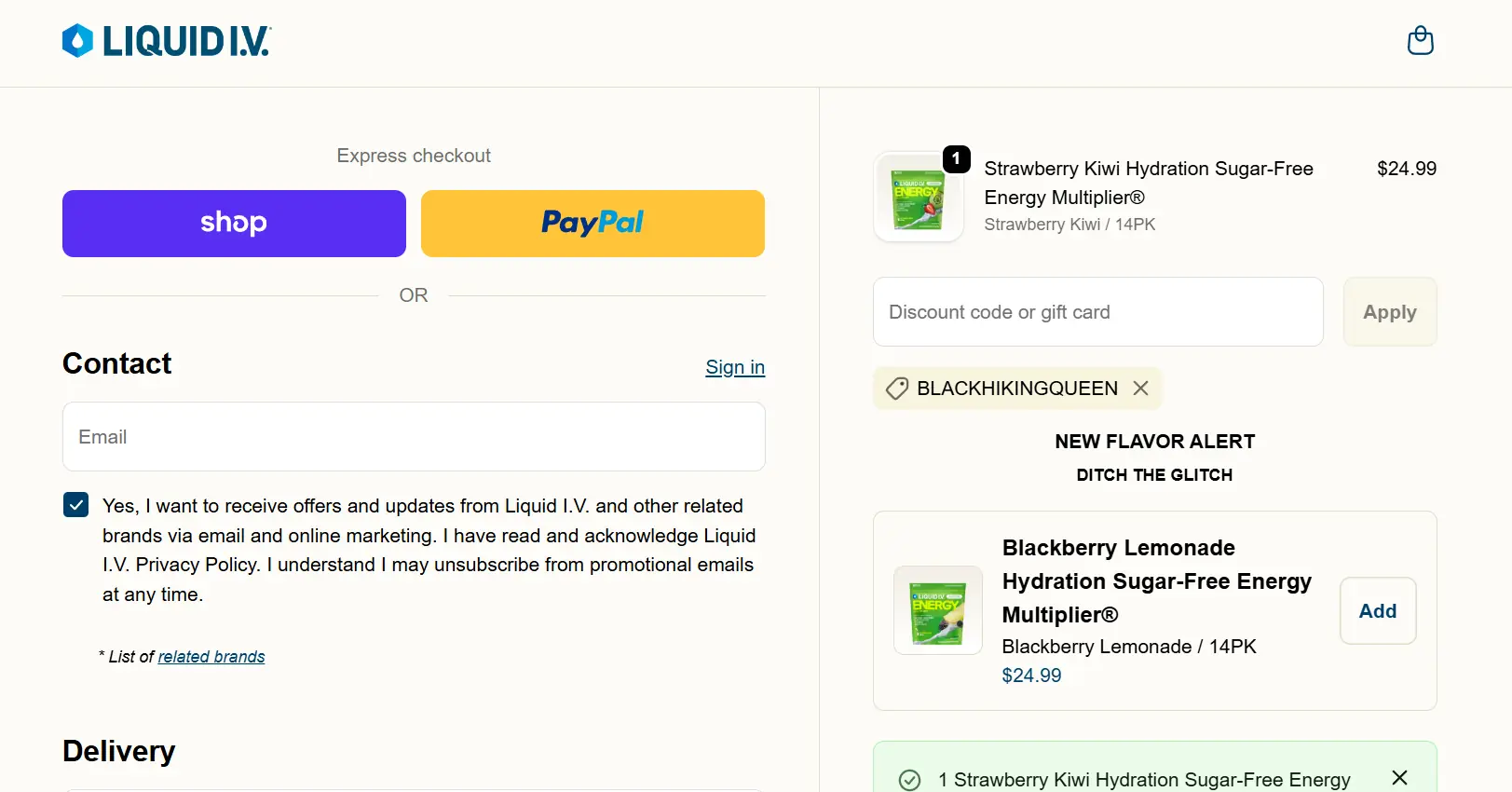Uncheck the offers and updates checkbox
Screen dimensions: 1512x792
click(x=76, y=505)
